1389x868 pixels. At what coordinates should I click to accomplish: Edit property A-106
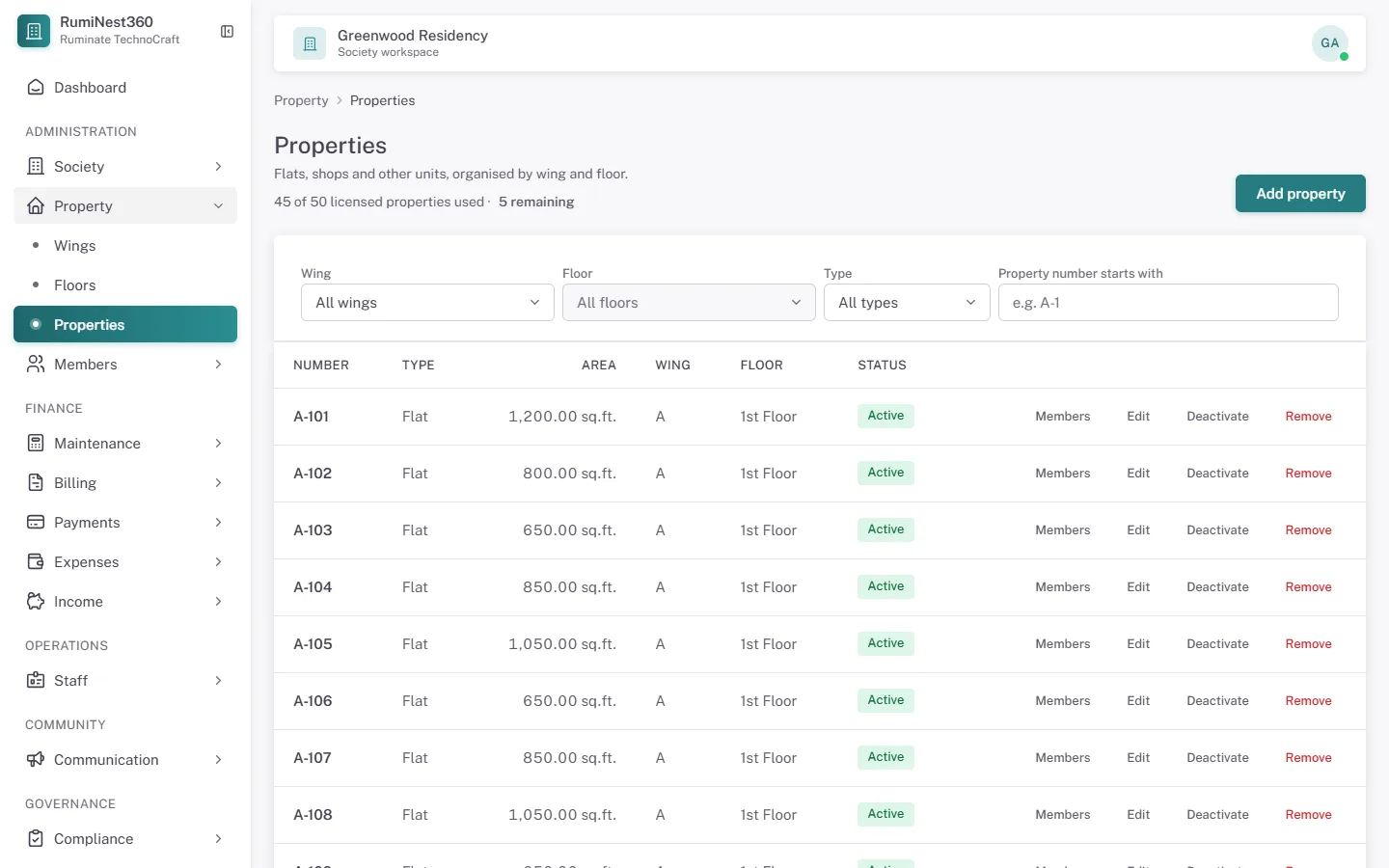click(1138, 701)
